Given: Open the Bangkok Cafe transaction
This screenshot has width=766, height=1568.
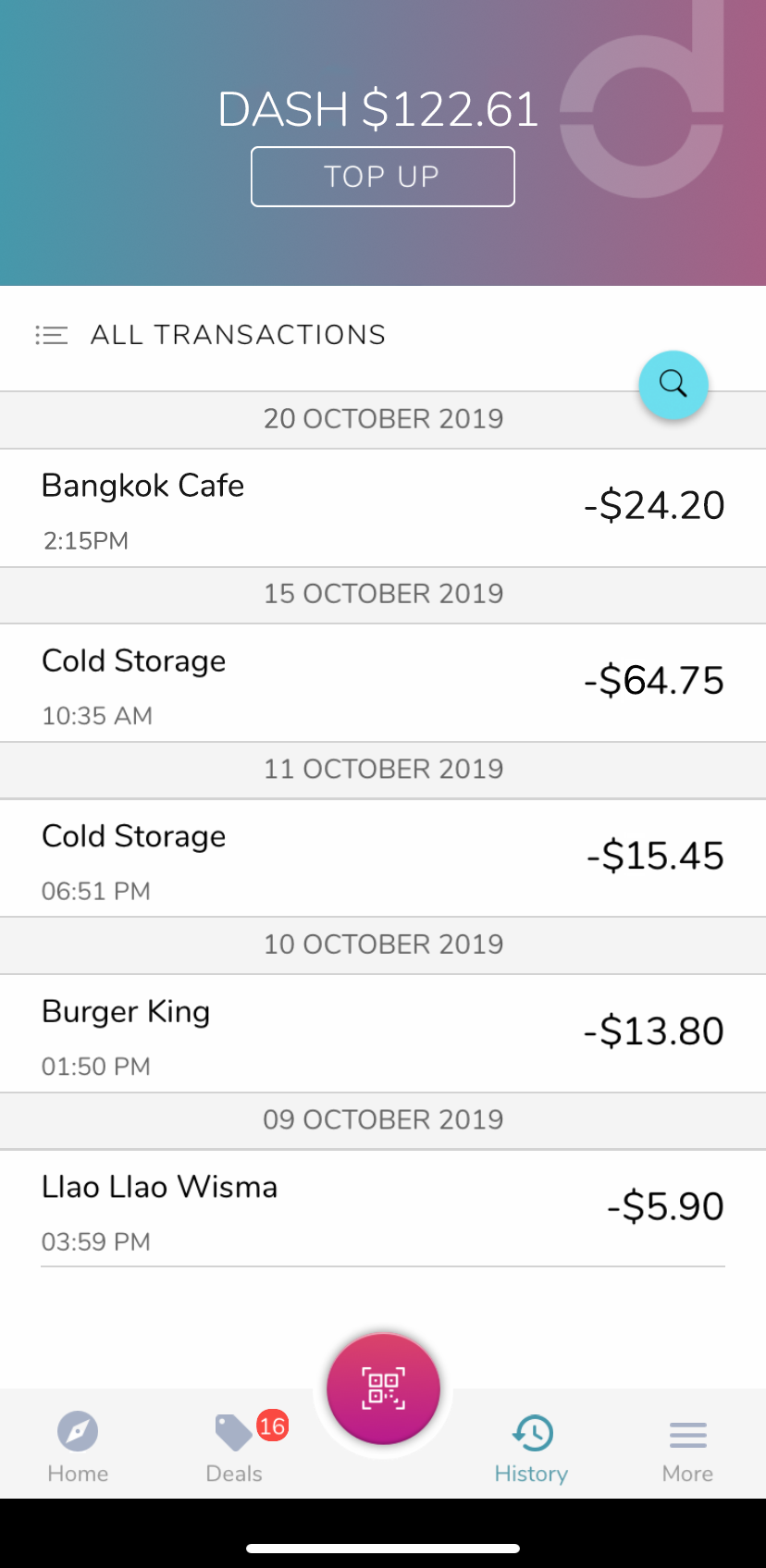Looking at the screenshot, I should [383, 509].
